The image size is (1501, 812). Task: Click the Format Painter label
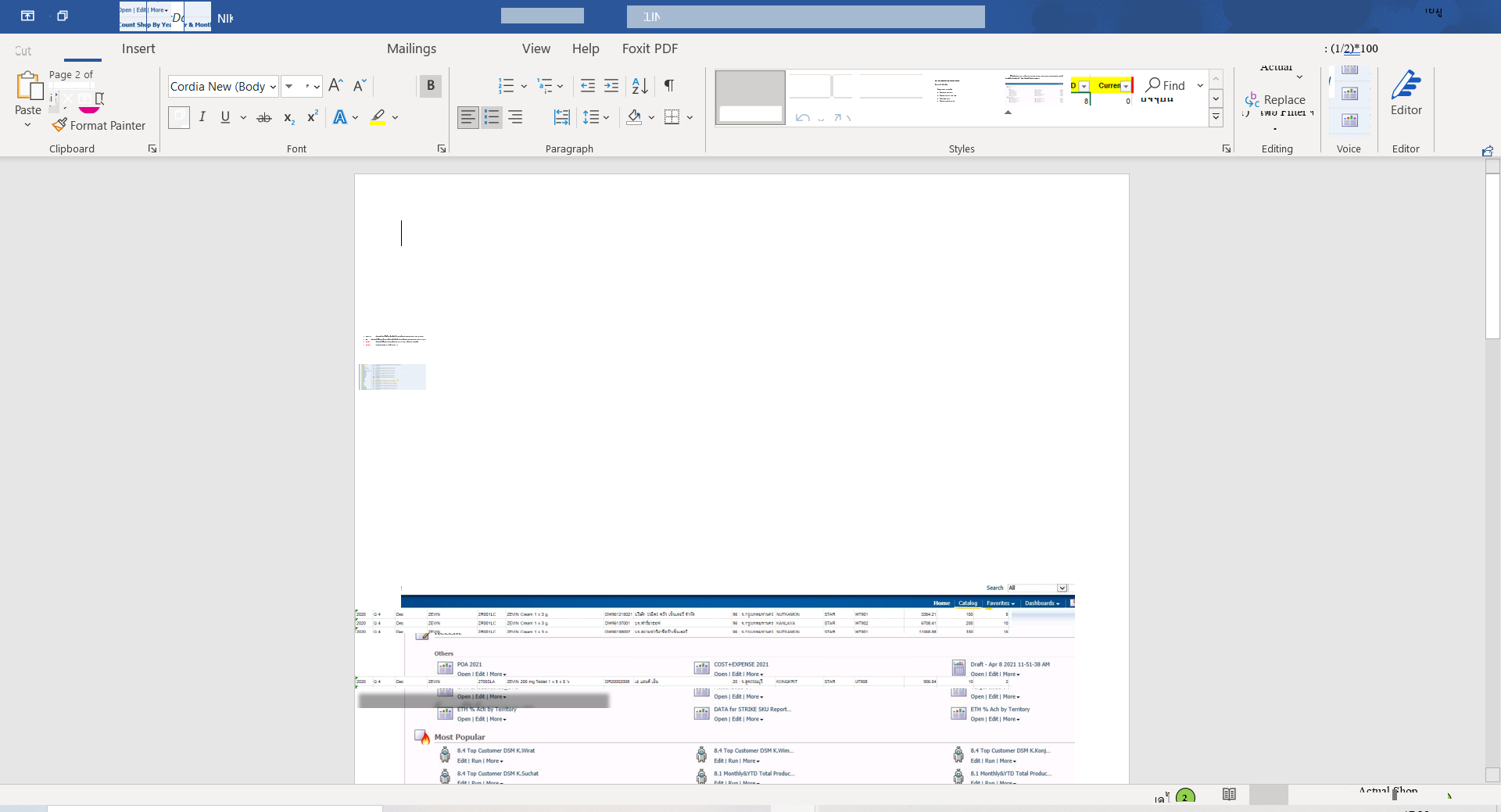click(x=108, y=125)
